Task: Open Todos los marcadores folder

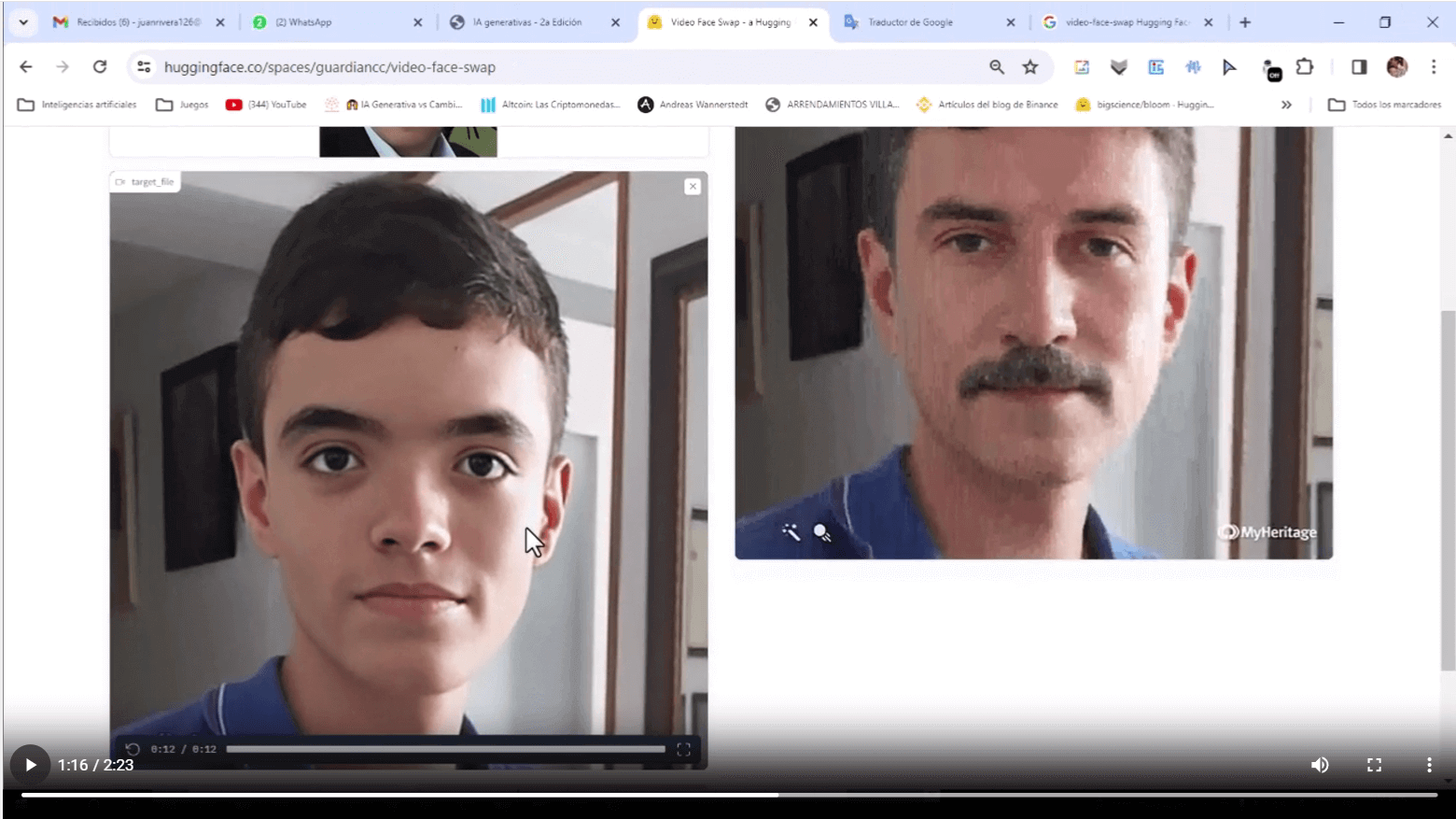Action: click(1385, 105)
